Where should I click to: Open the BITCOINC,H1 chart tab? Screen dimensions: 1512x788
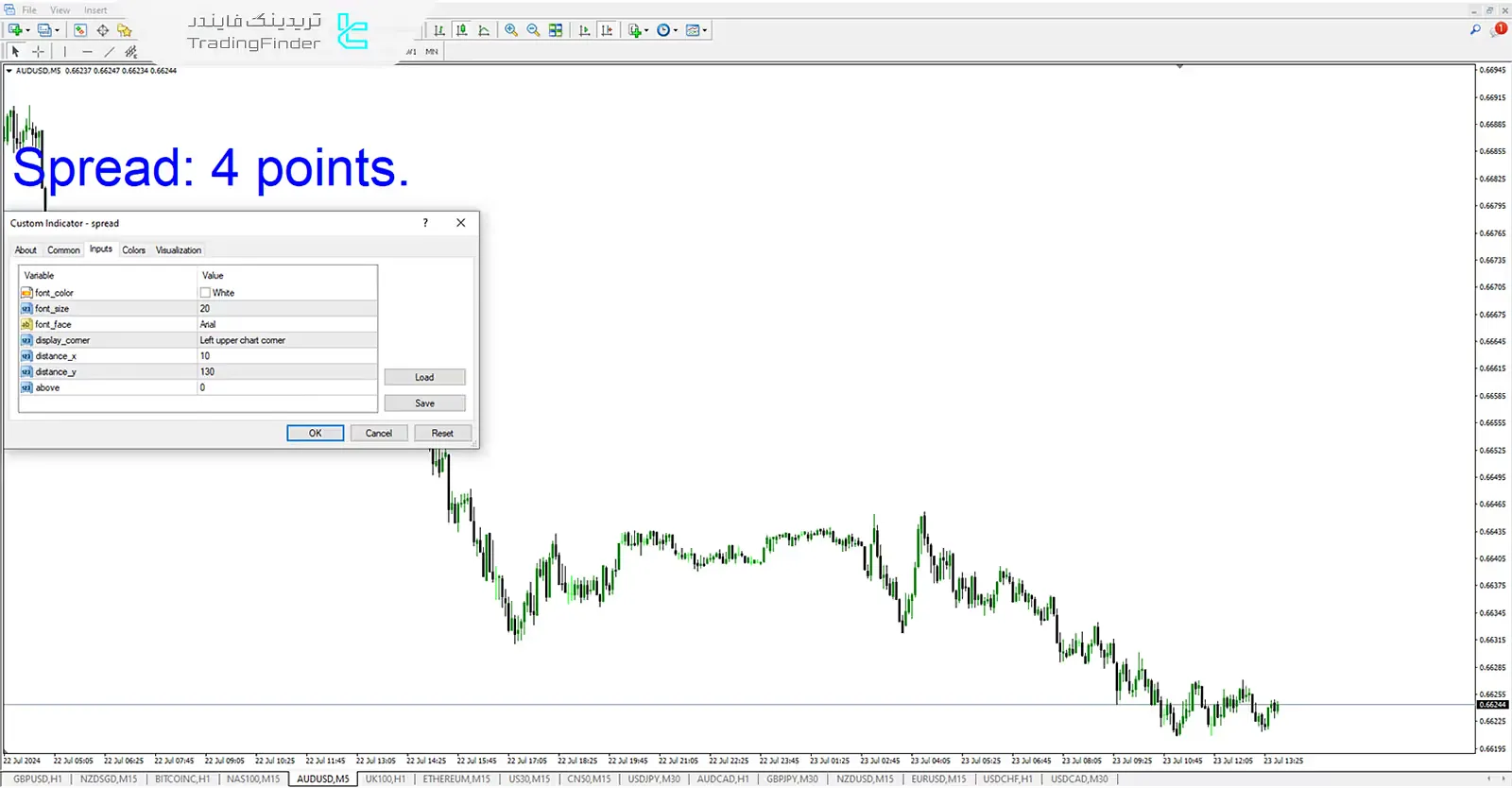click(x=182, y=779)
